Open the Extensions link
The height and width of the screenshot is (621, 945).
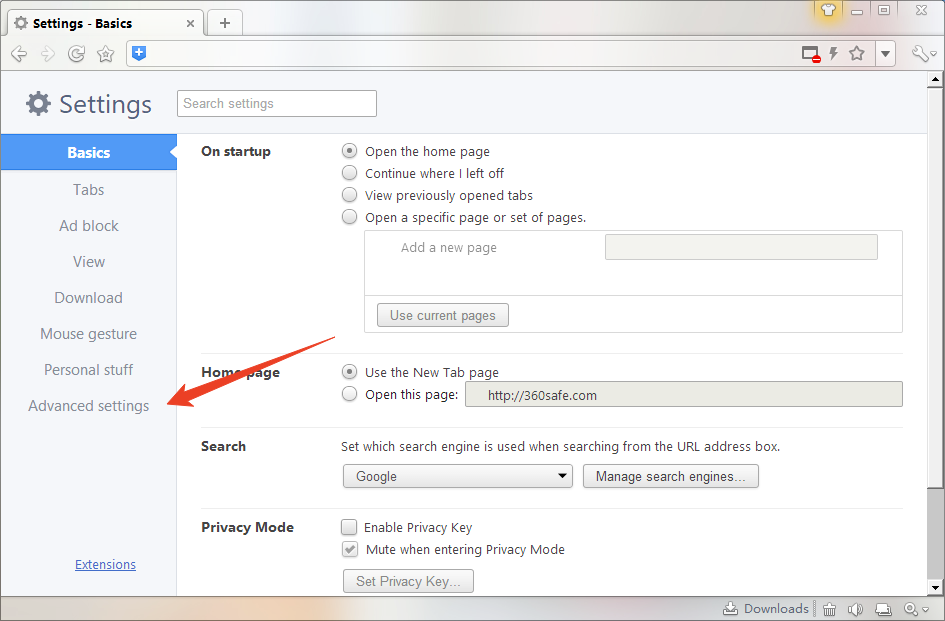(x=105, y=564)
